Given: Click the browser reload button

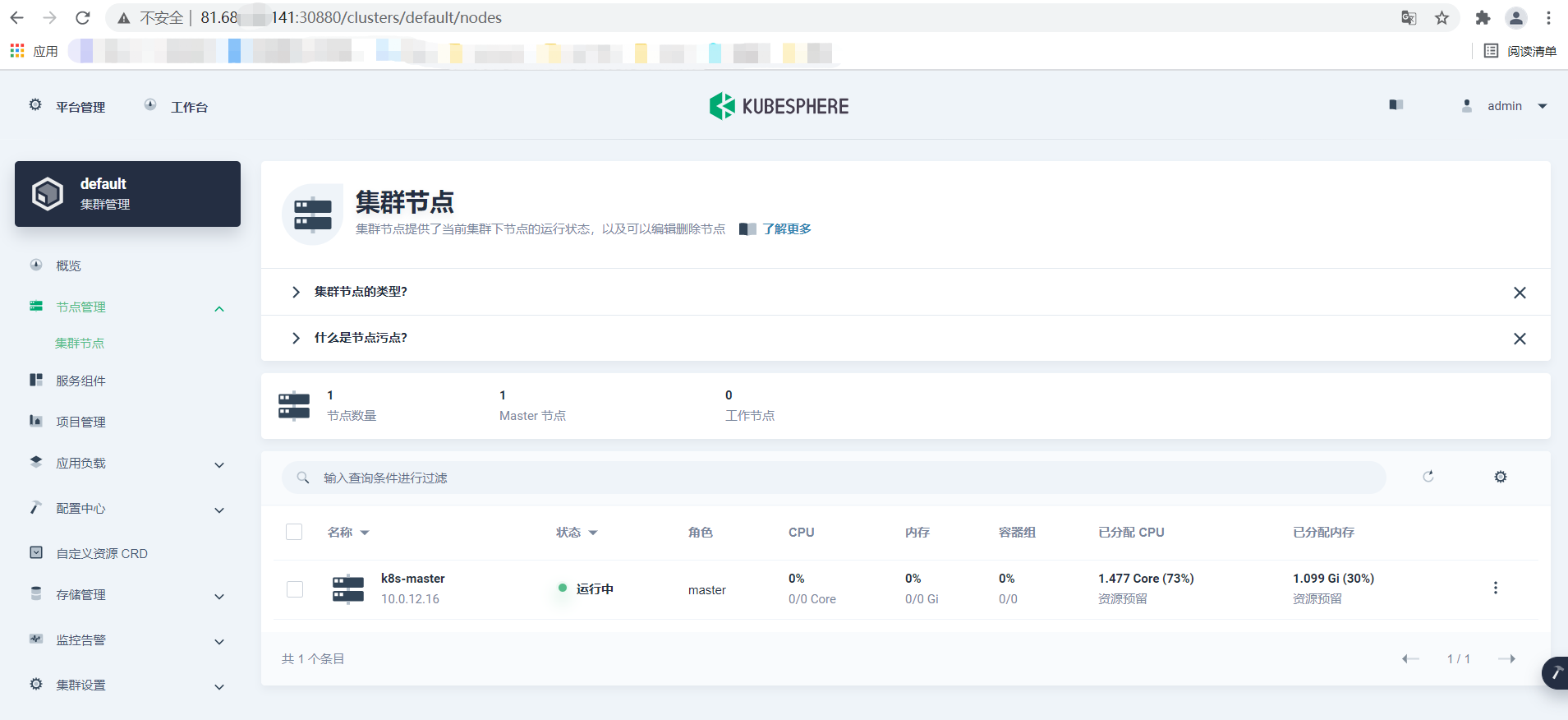Looking at the screenshot, I should coord(82,17).
